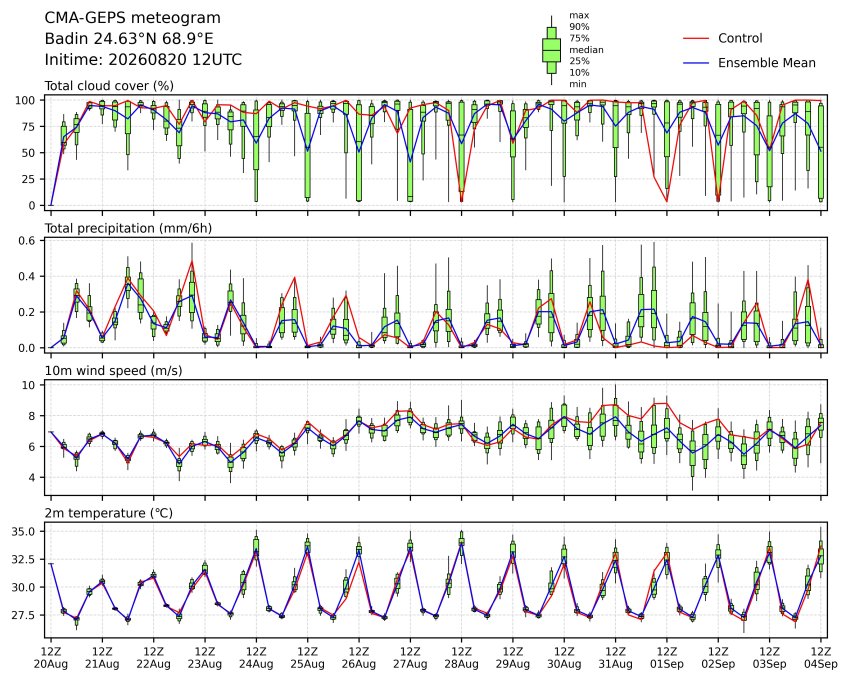Click the Total cloud cover (%) panel title
This screenshot has width=849, height=681.
coord(109,86)
